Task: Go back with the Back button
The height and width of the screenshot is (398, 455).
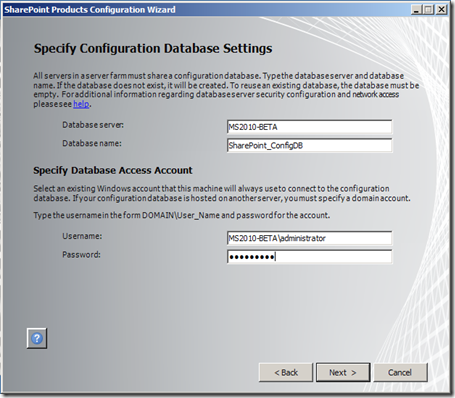Action: pyautogui.click(x=286, y=372)
